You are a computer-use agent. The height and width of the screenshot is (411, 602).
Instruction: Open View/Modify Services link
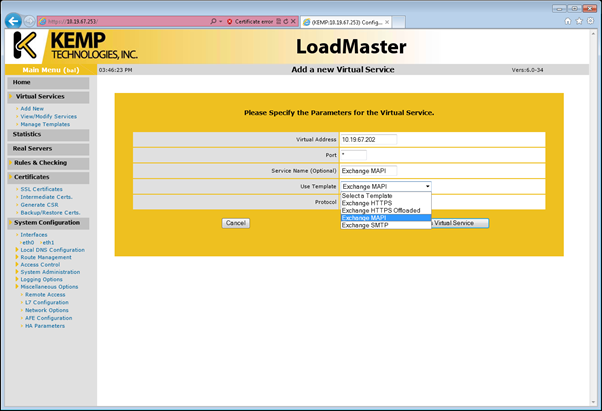pos(48,115)
